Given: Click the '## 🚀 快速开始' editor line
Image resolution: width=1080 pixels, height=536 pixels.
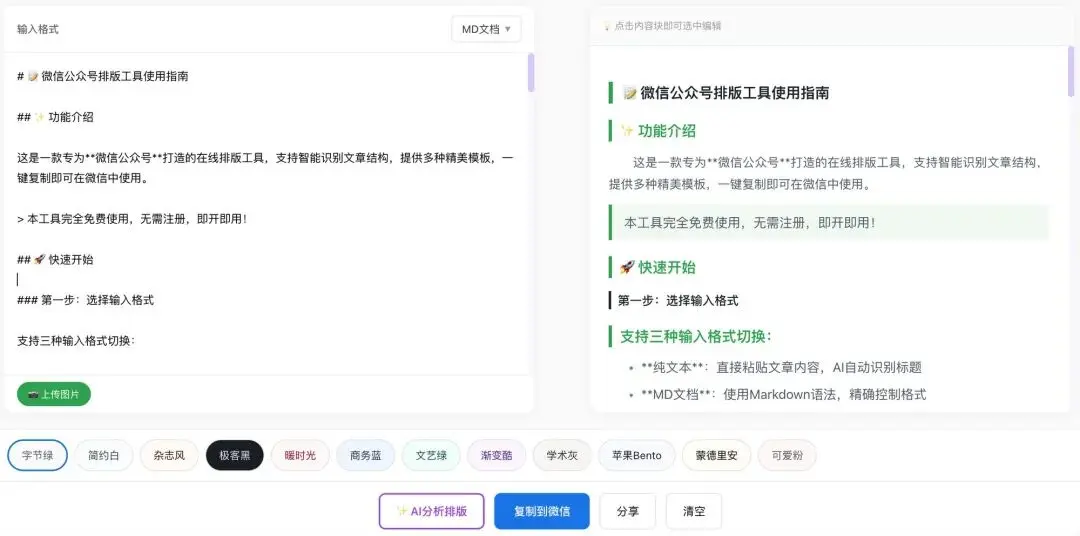Looking at the screenshot, I should tap(55, 260).
